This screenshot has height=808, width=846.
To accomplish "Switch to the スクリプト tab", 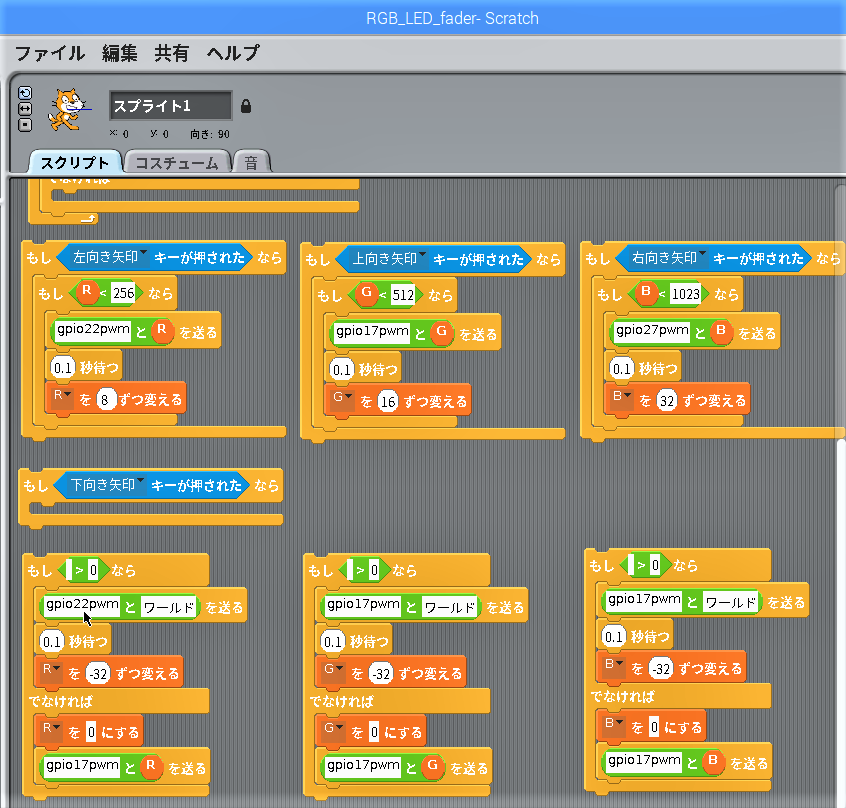I will 74,162.
